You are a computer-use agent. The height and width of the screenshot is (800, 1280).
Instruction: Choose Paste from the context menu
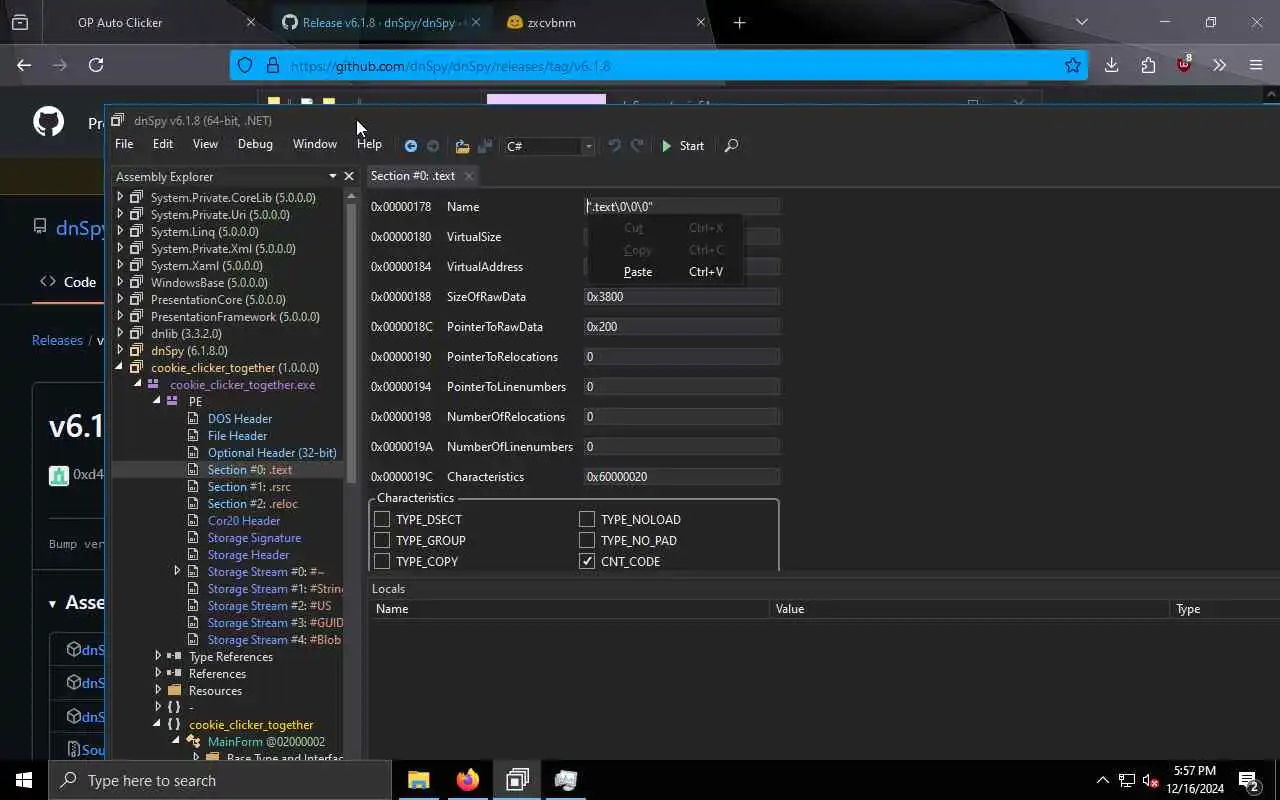pyautogui.click(x=665, y=272)
